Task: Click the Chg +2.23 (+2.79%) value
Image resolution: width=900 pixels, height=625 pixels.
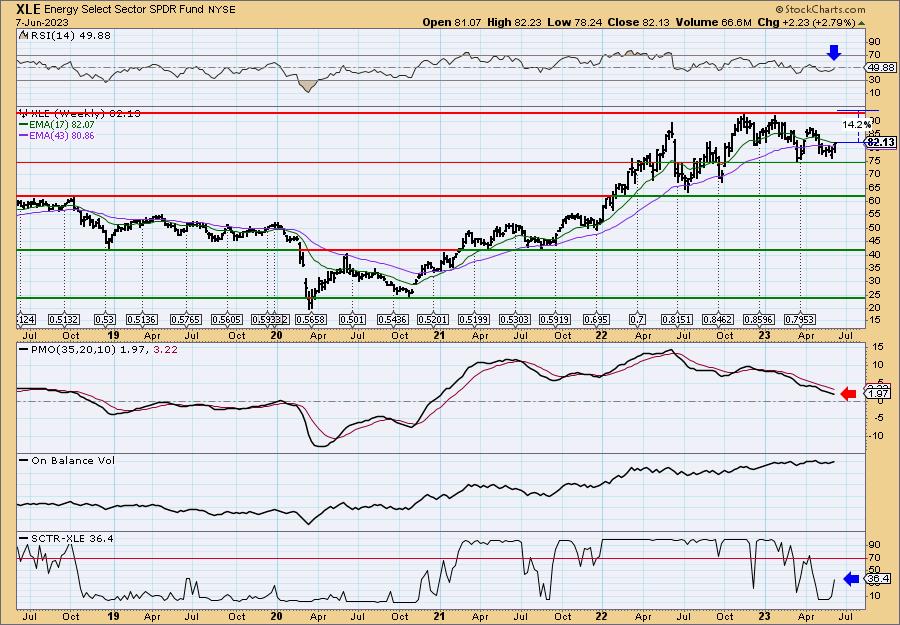Action: [806, 22]
